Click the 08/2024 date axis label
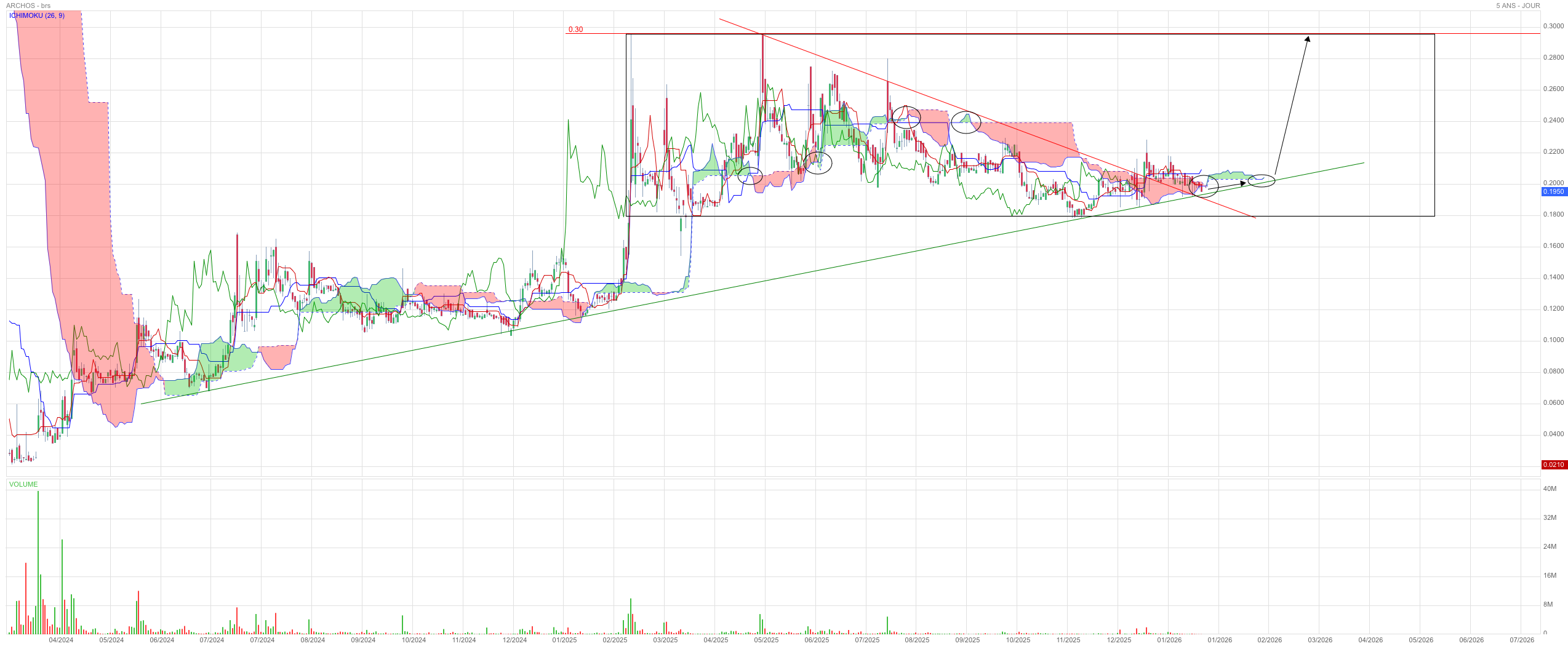This screenshot has width=1568, height=646. pyautogui.click(x=313, y=640)
